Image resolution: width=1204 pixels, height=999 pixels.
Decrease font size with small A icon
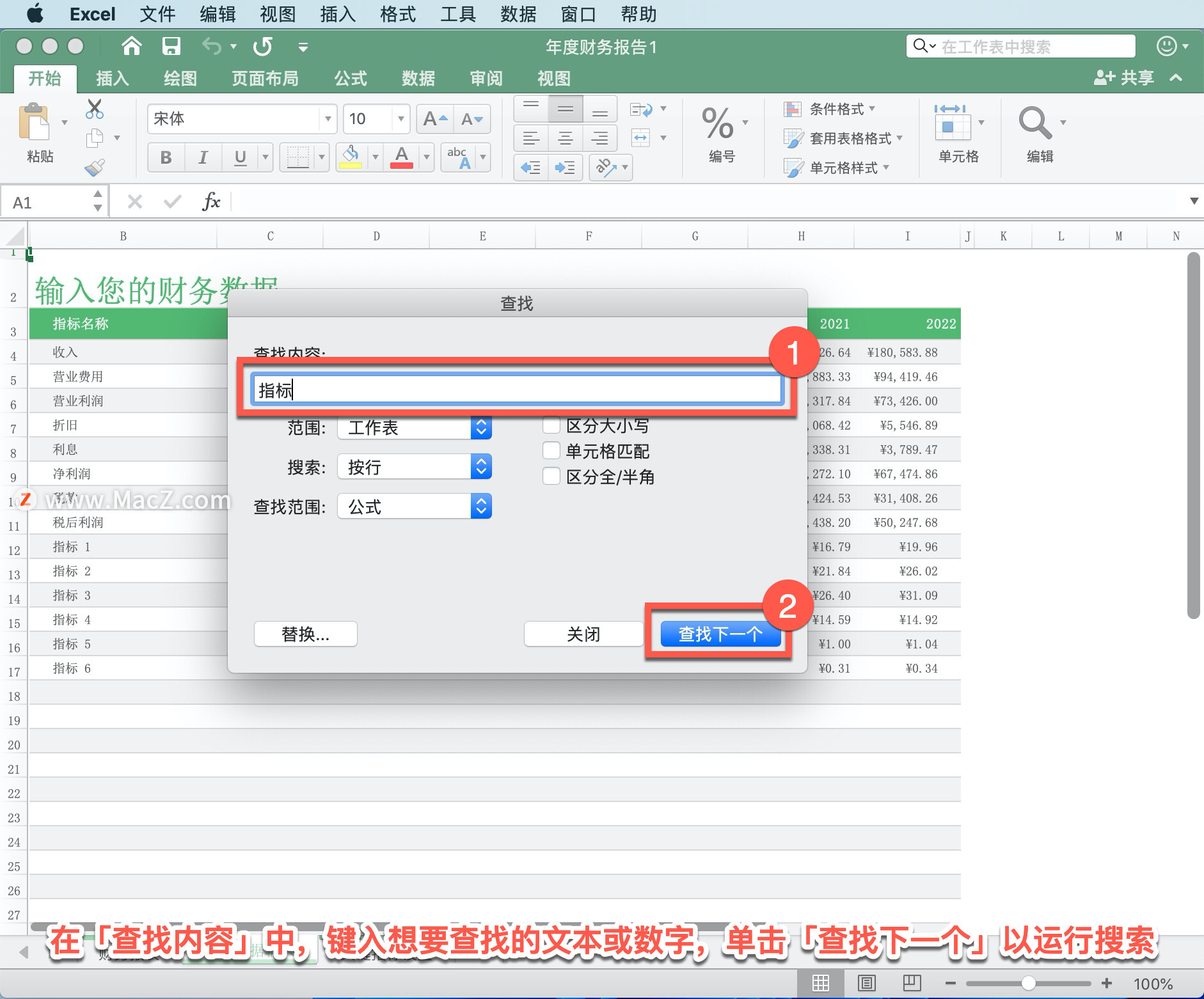click(x=472, y=119)
